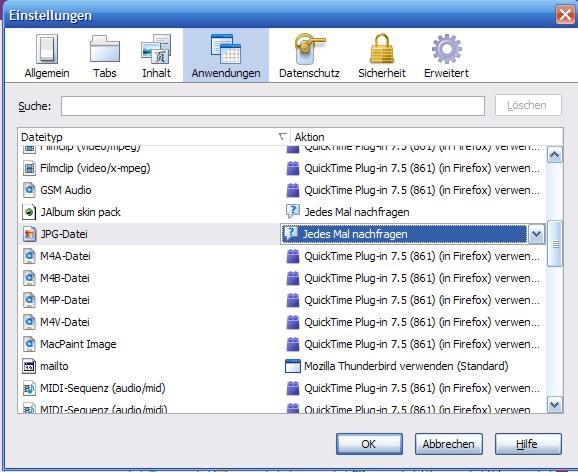The image size is (578, 472).
Task: Click the QuickTime icon for Filmclip (video/x-mpeg)
Action: [x=293, y=169]
